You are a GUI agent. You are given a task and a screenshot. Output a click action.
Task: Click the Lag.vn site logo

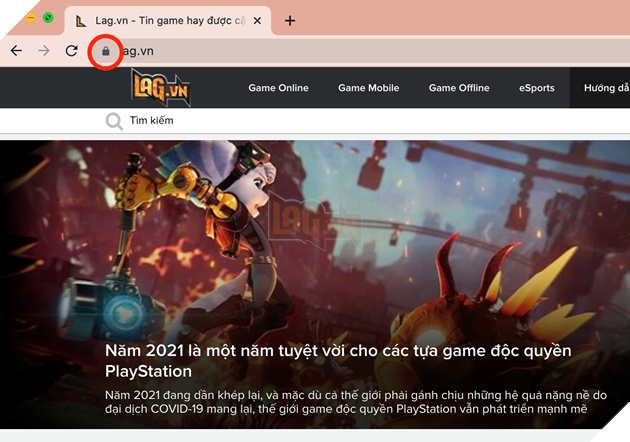[x=161, y=87]
